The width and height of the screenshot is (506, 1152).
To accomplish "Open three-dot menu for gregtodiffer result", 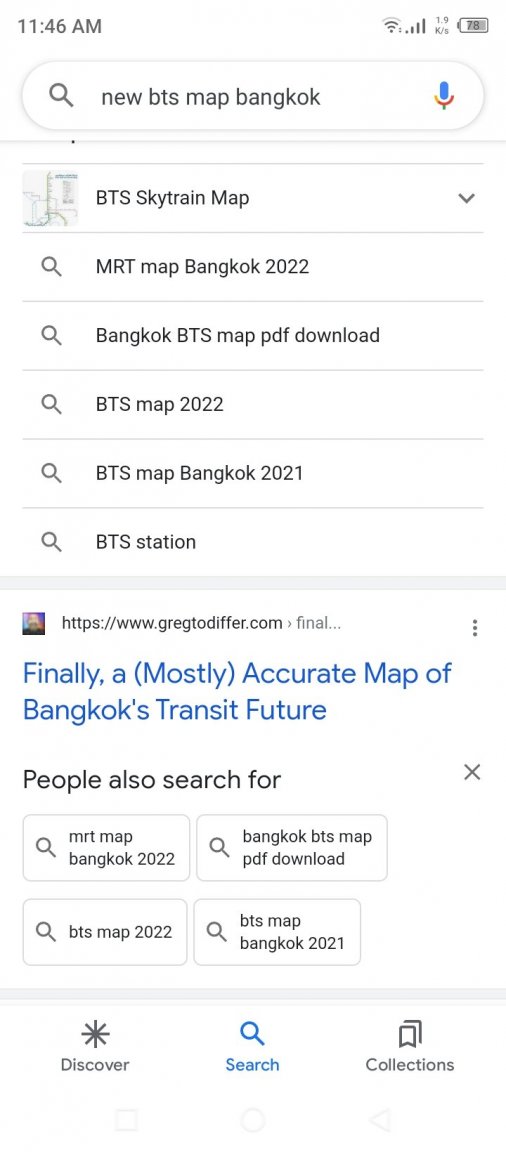I will [x=474, y=627].
